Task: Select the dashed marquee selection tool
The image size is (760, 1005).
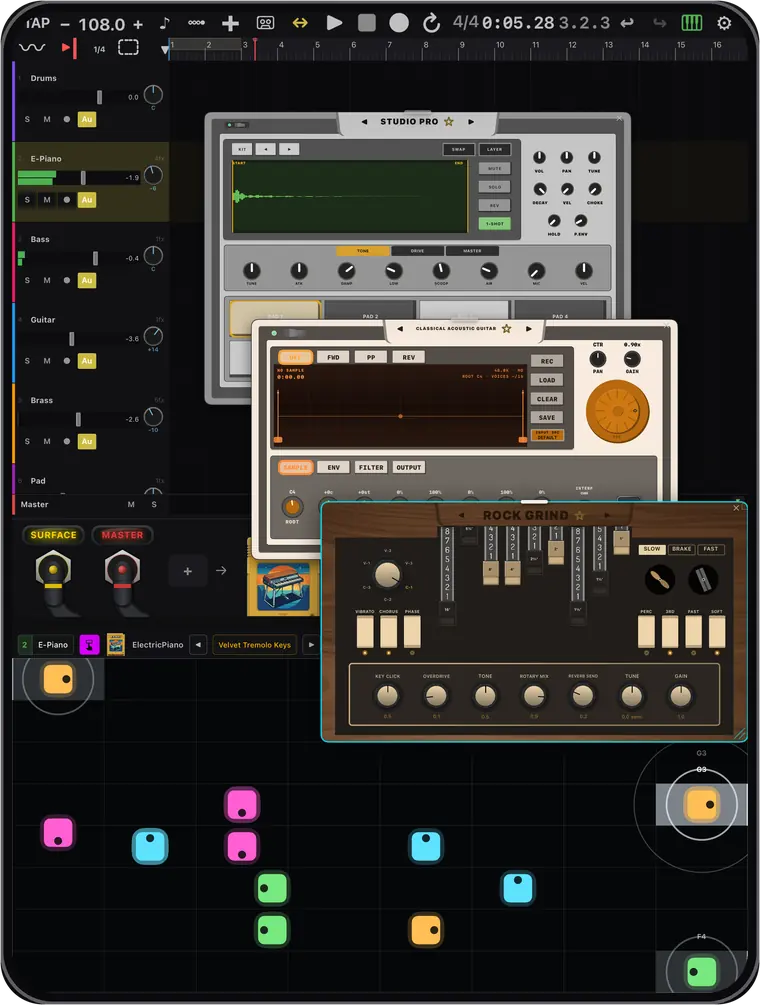Action: coord(128,47)
